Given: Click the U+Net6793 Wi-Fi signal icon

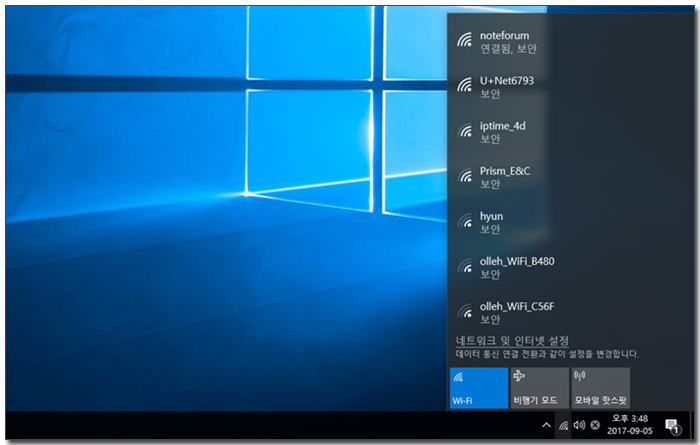Looking at the screenshot, I should coord(464,86).
